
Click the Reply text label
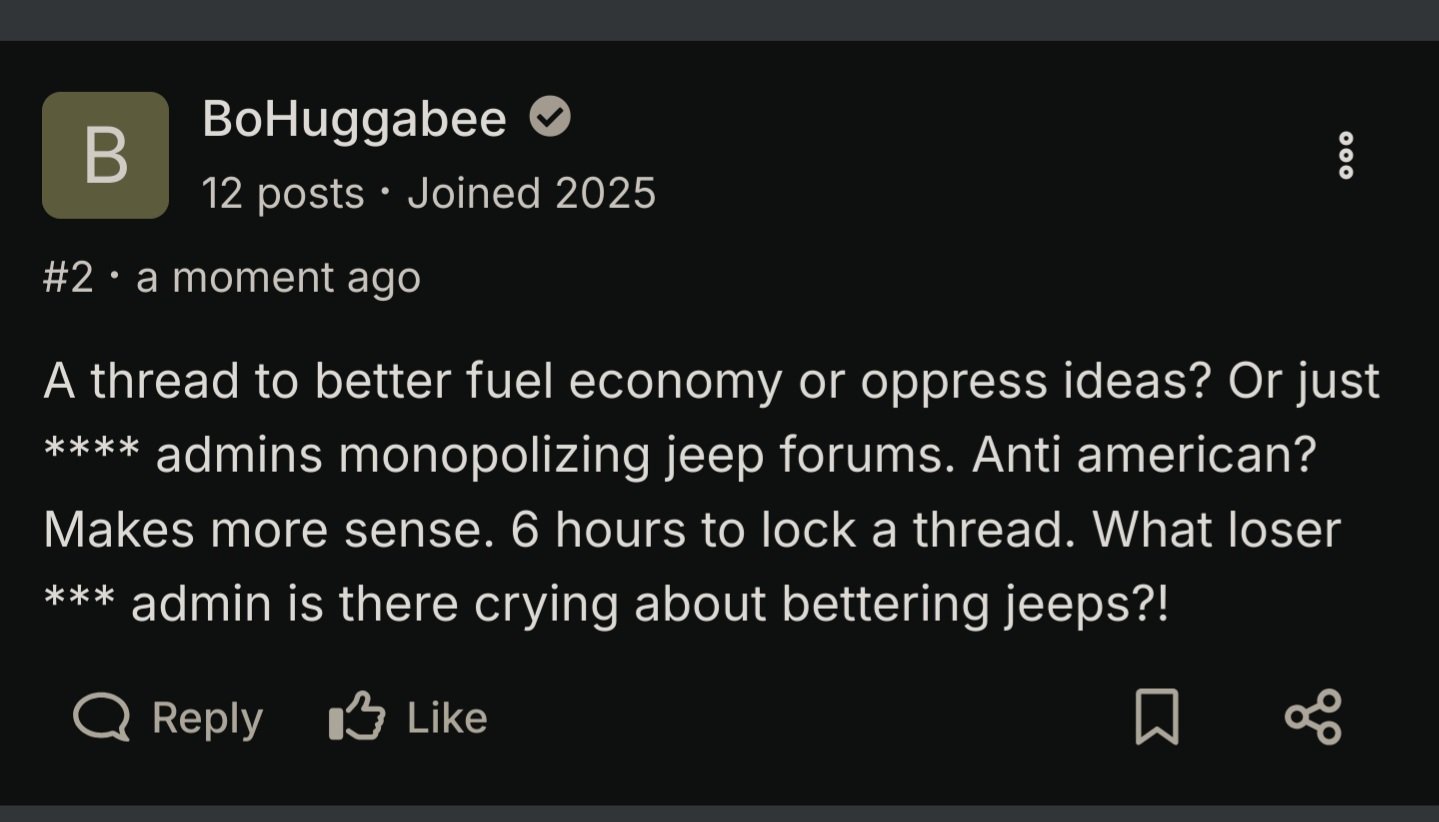[x=207, y=718]
